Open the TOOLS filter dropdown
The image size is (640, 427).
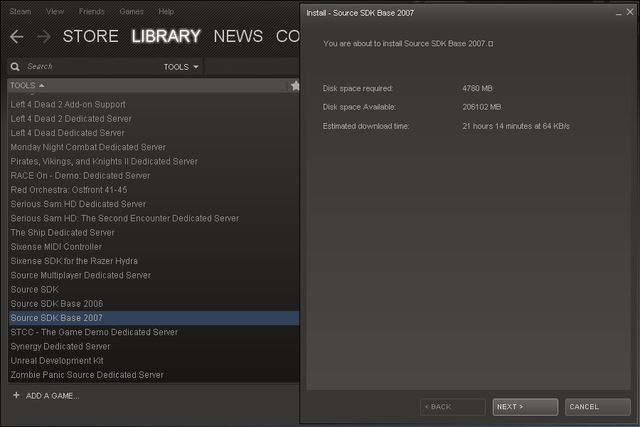181,67
